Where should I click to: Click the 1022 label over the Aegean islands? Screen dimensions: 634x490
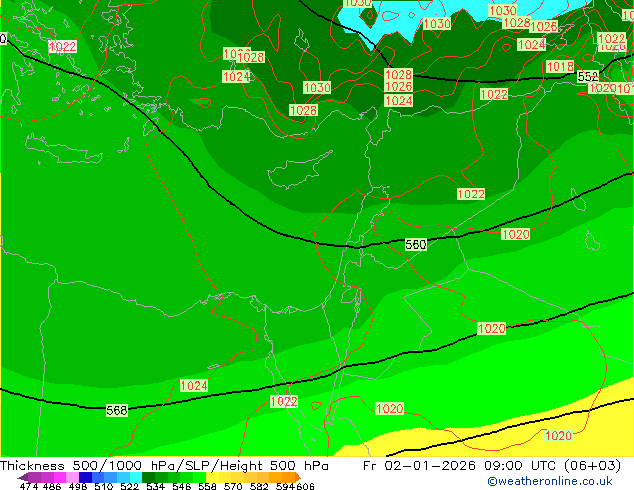62,46
